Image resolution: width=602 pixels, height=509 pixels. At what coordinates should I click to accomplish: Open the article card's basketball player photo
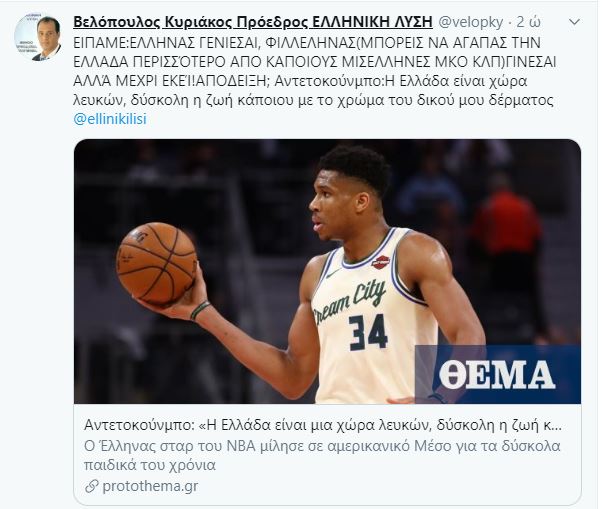pyautogui.click(x=327, y=271)
